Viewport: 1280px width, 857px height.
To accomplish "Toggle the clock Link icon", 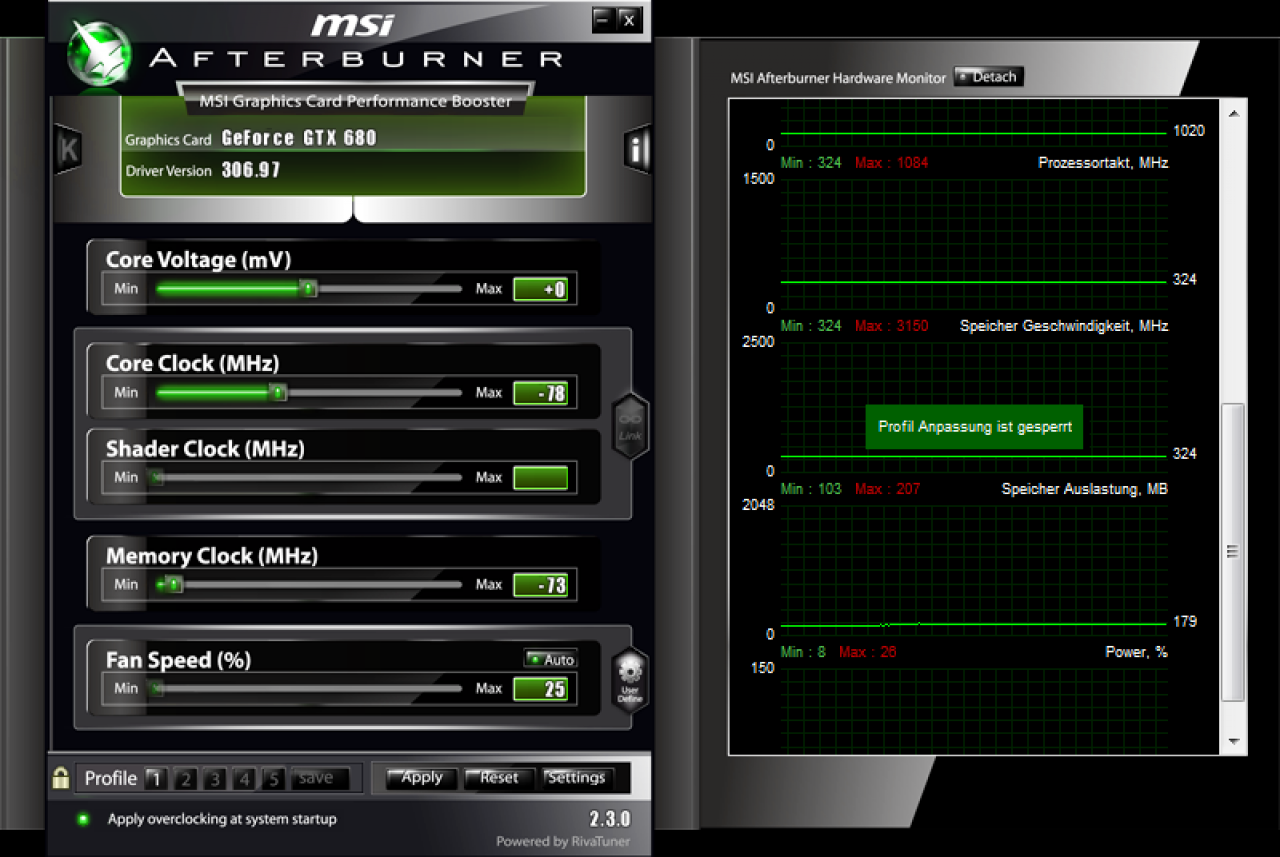I will [630, 426].
